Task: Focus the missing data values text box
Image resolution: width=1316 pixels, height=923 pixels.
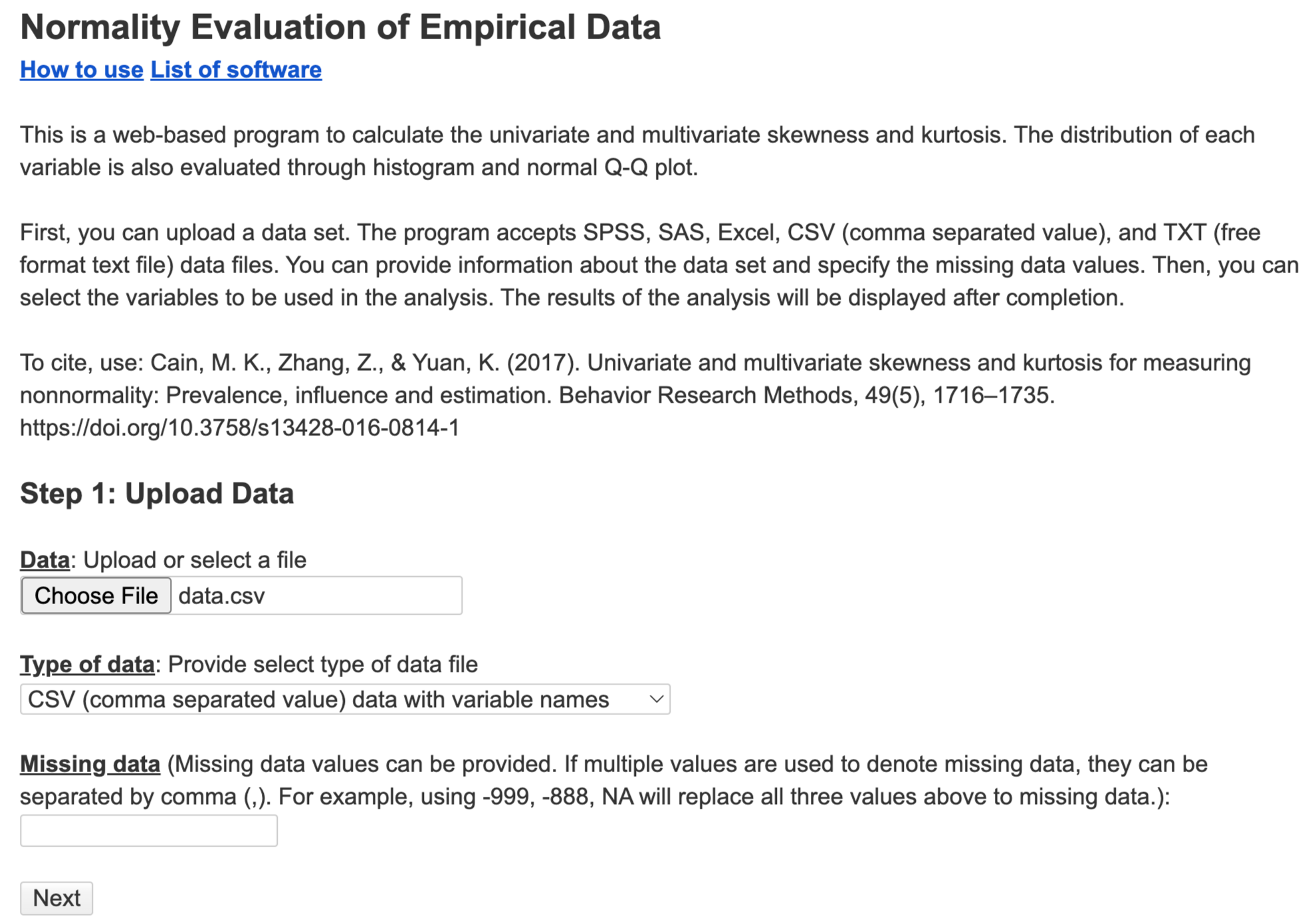Action: click(x=149, y=831)
